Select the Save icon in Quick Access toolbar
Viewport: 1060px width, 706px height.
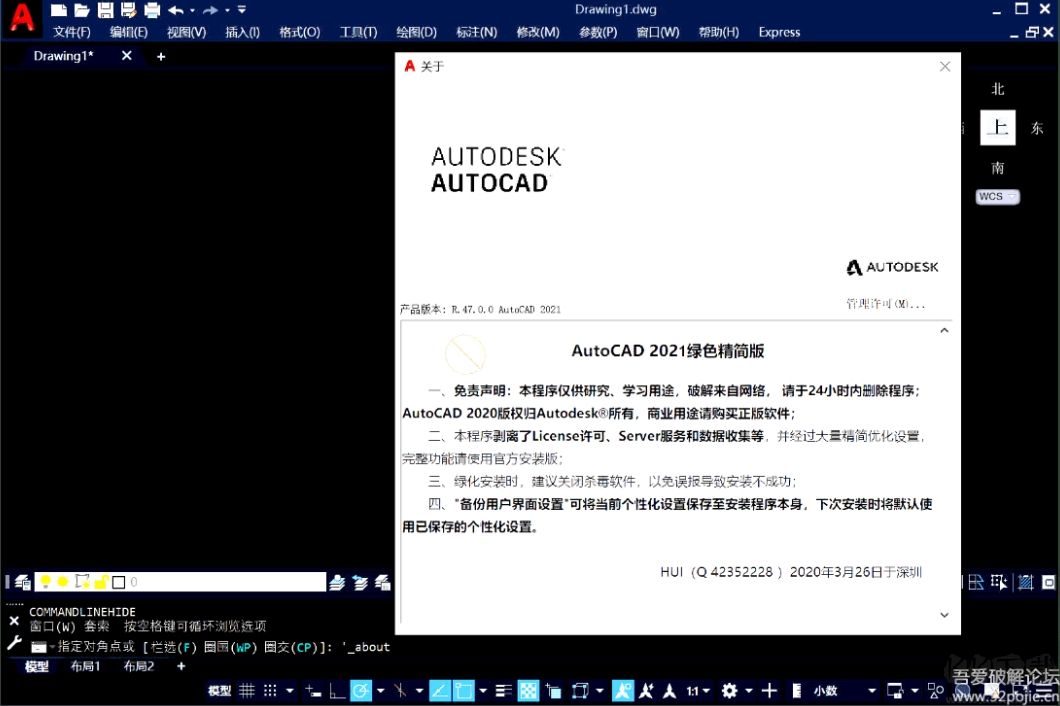coord(104,10)
